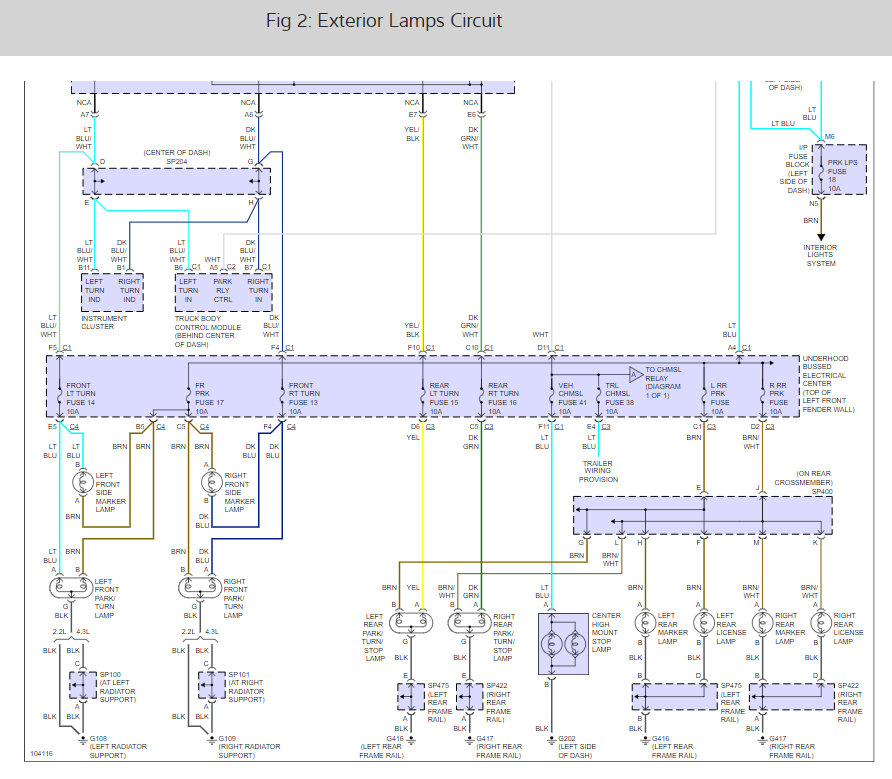Click the "TRUCK BODY CONTROL MODULE" label
The image size is (892, 779).
point(208,323)
